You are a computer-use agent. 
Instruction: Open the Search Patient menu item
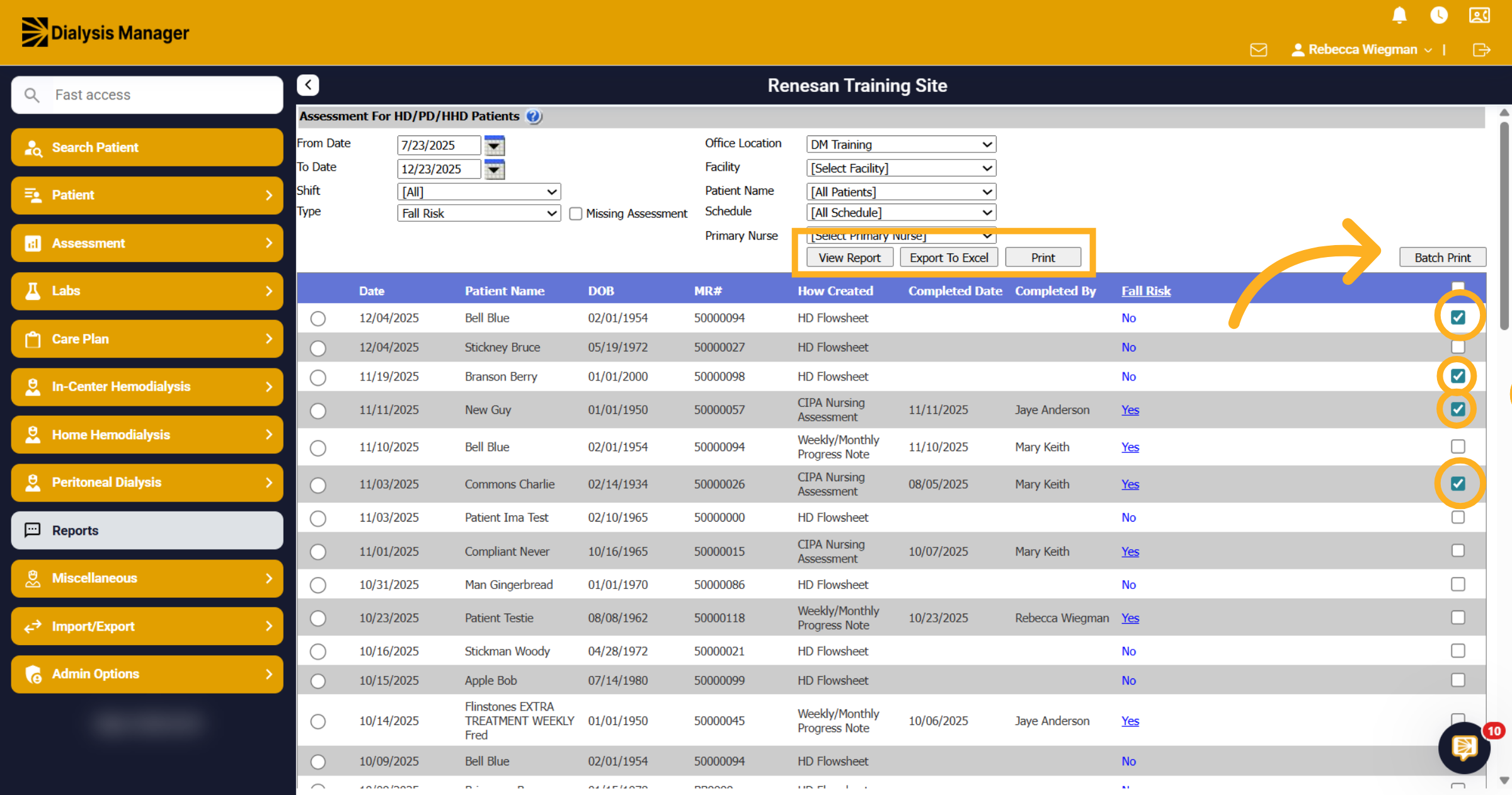point(147,147)
